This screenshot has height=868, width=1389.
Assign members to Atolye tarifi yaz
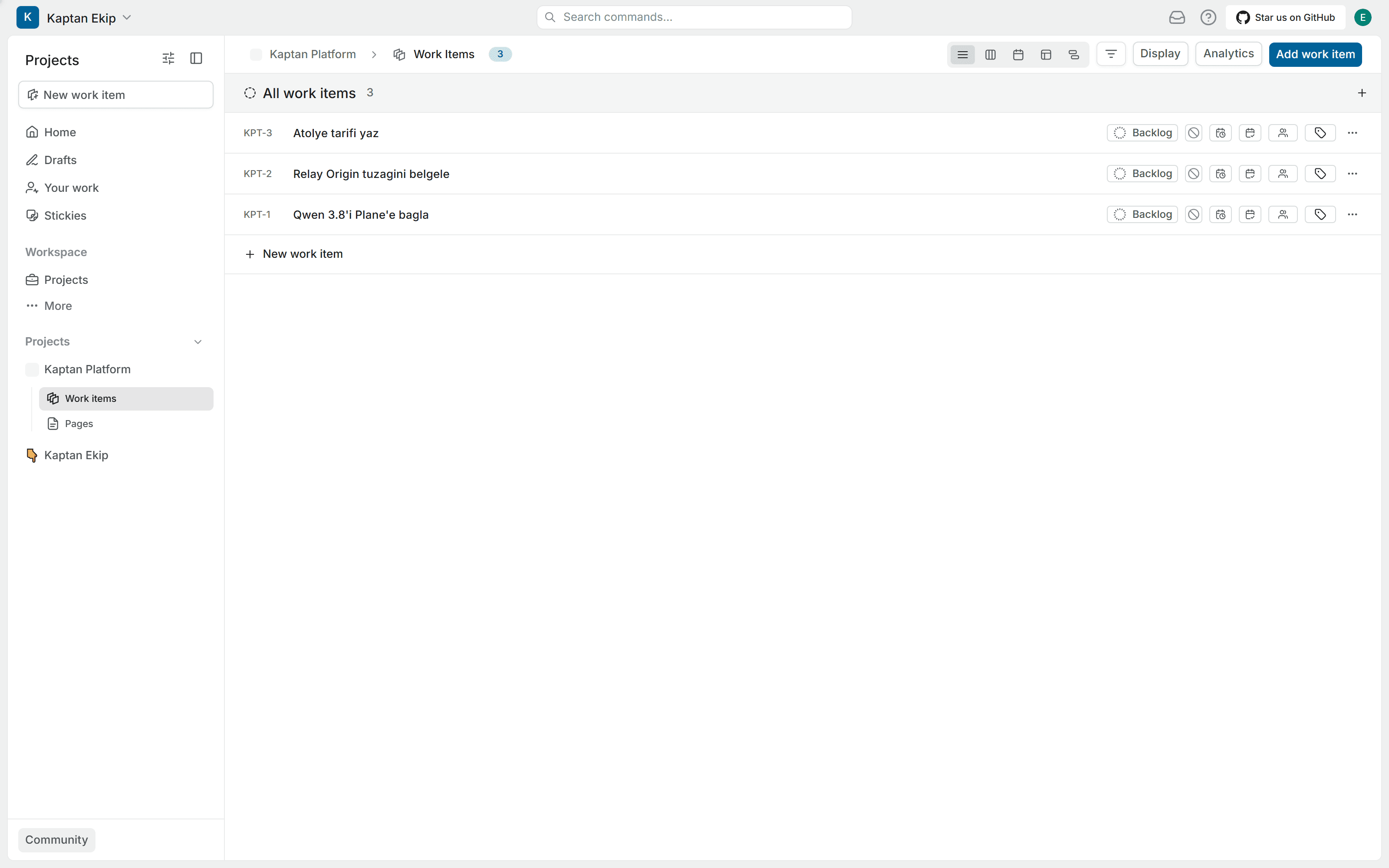coord(1283,133)
